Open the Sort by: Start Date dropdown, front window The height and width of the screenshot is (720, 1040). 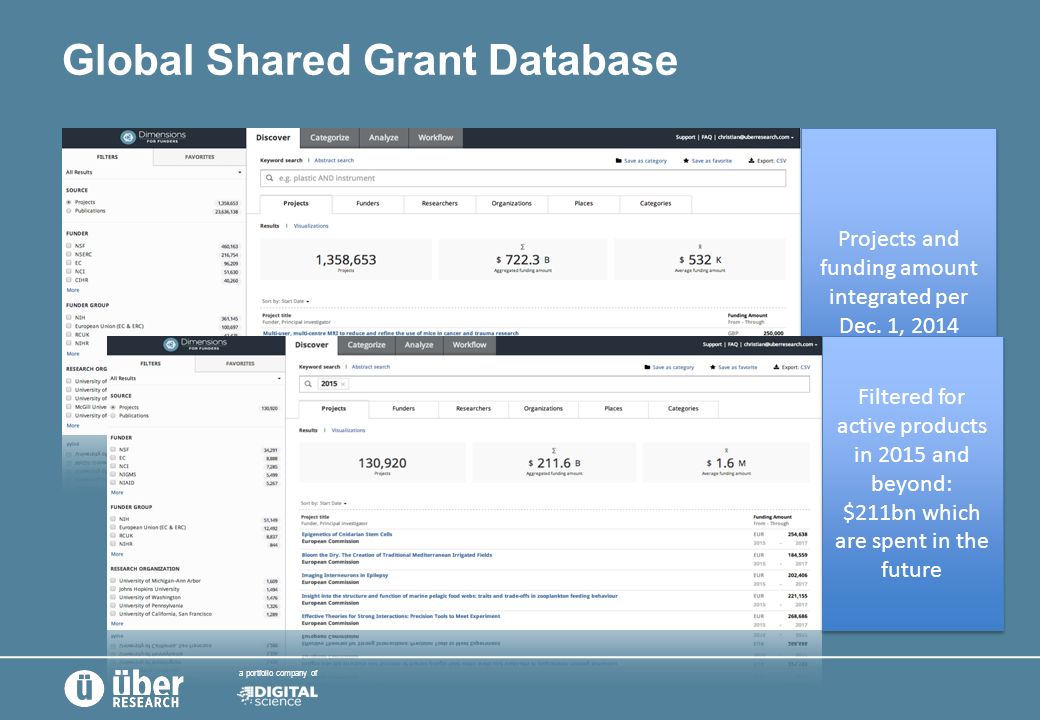coord(324,503)
